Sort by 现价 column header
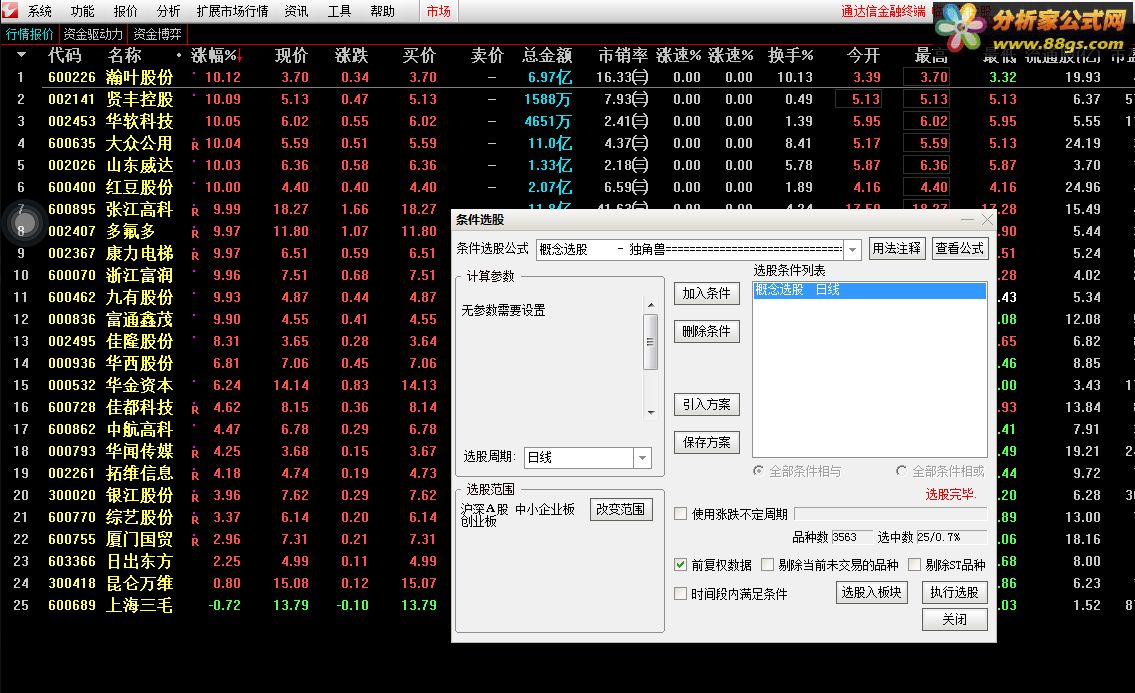This screenshot has height=693, width=1135. point(291,56)
